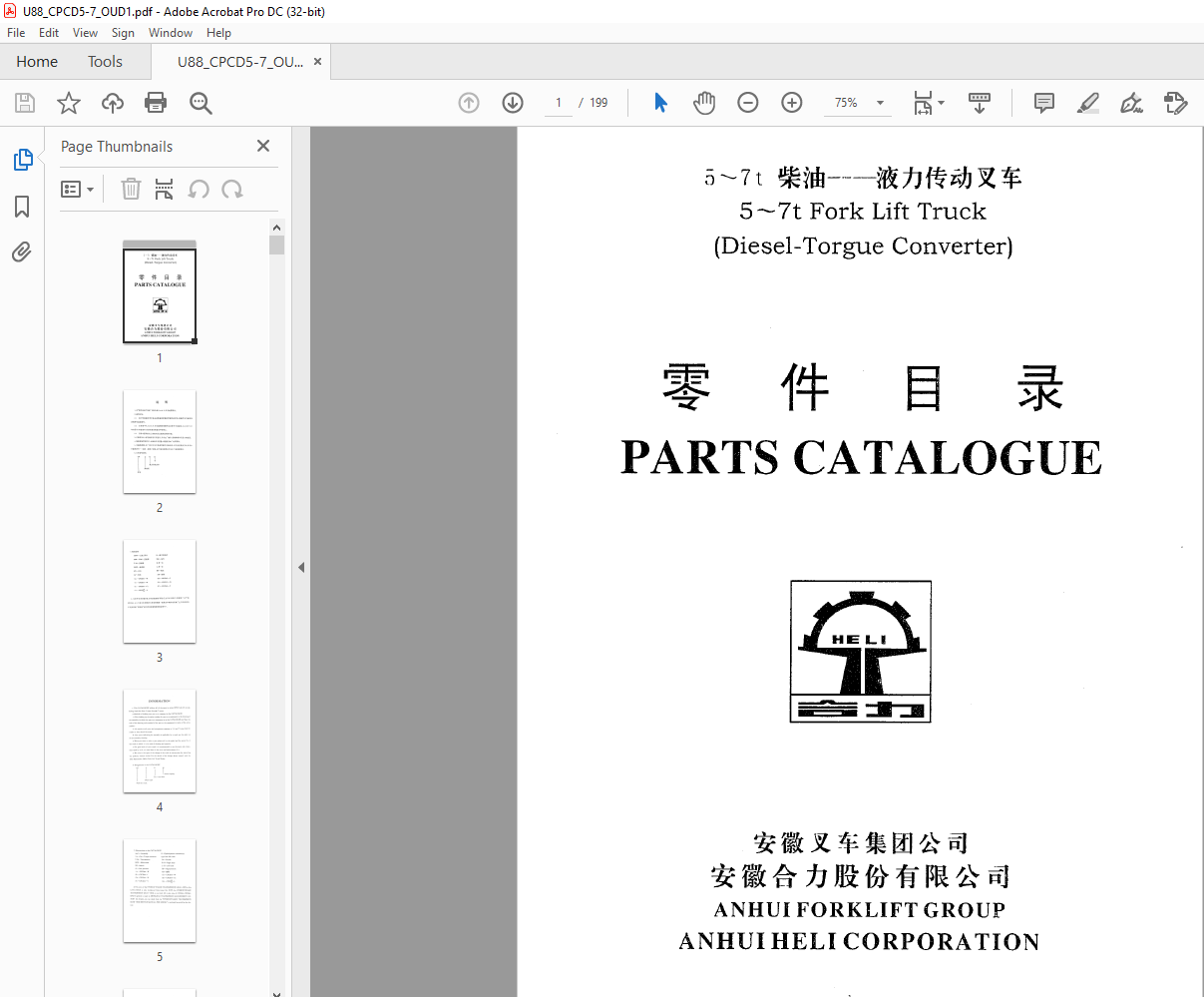Screen dimensions: 1204x997
Task: Click the "199" total page count
Action: (x=599, y=103)
